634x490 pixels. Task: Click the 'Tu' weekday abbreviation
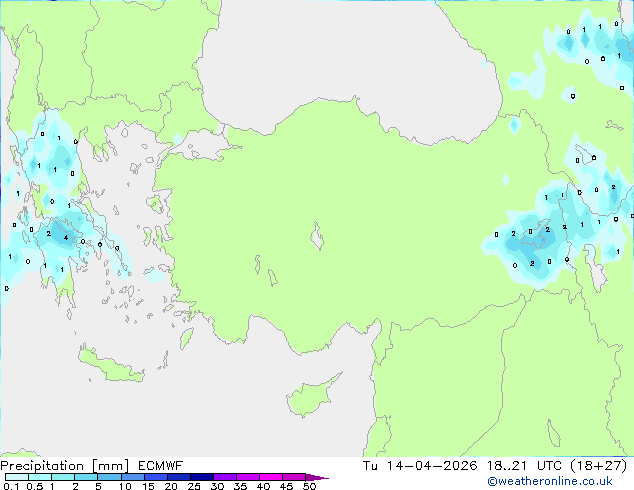[370, 466]
